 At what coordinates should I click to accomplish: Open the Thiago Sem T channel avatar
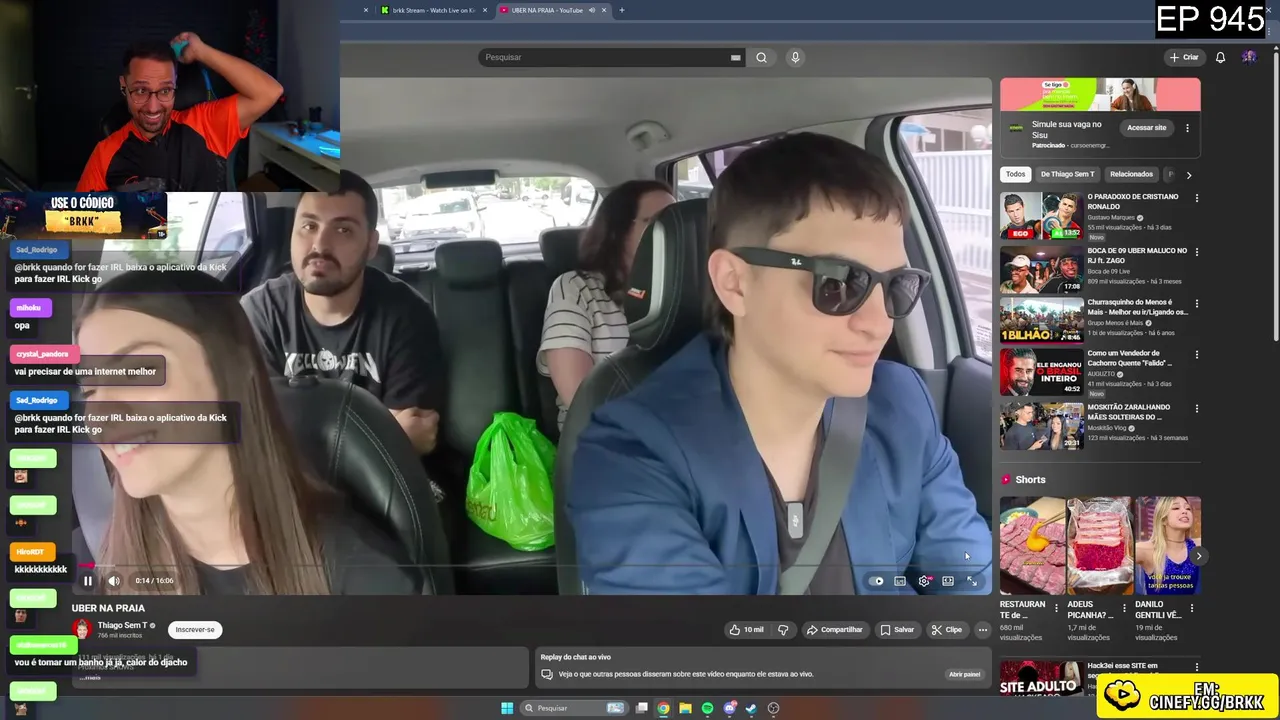[82, 629]
